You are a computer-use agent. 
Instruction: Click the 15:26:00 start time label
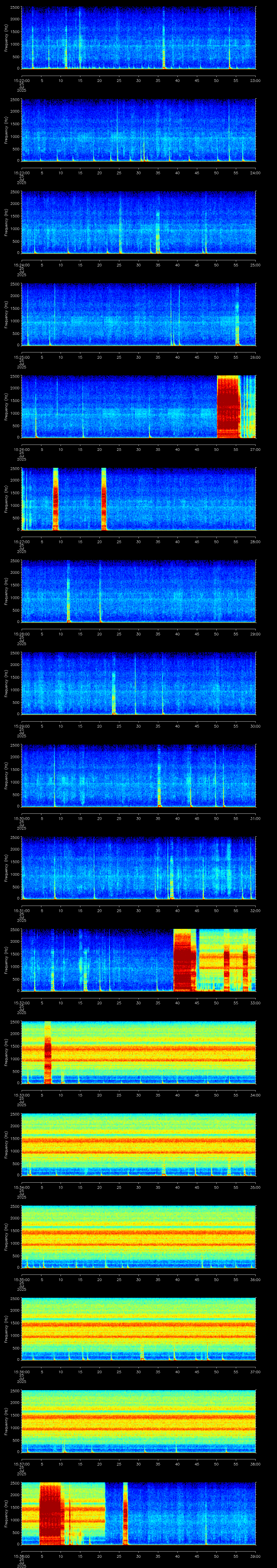(x=21, y=449)
